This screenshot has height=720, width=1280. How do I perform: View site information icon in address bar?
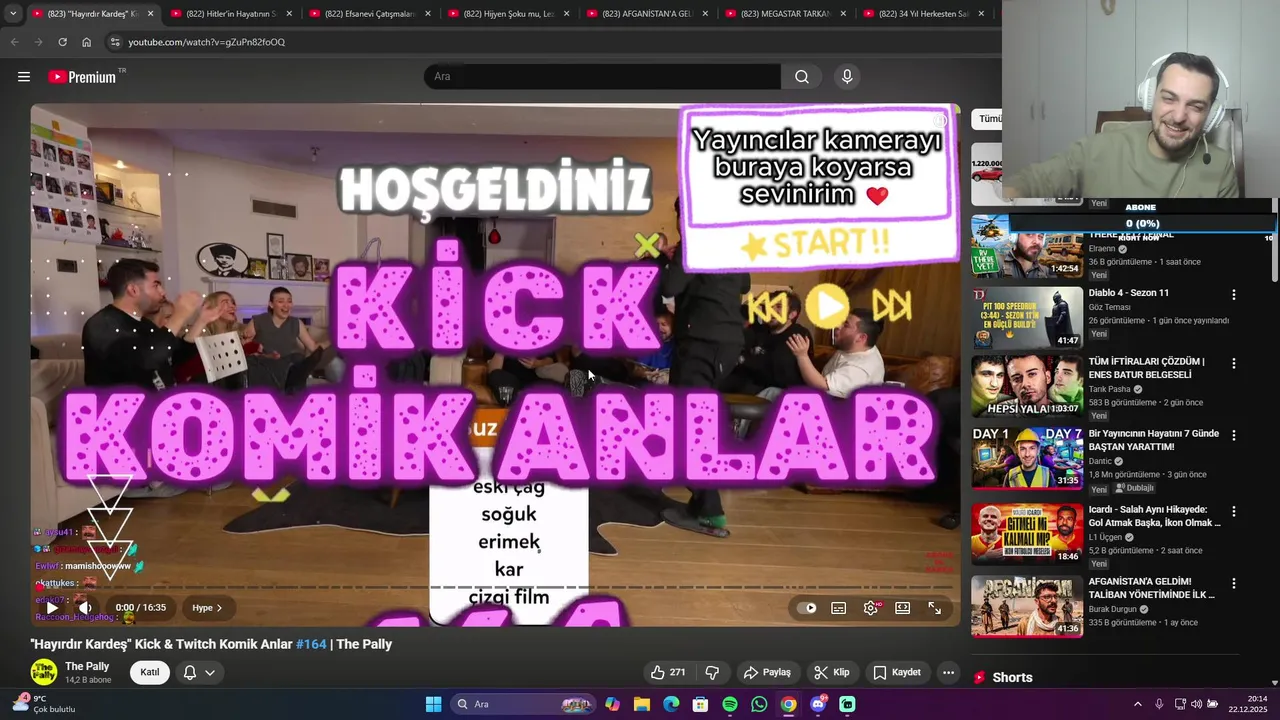tap(115, 42)
